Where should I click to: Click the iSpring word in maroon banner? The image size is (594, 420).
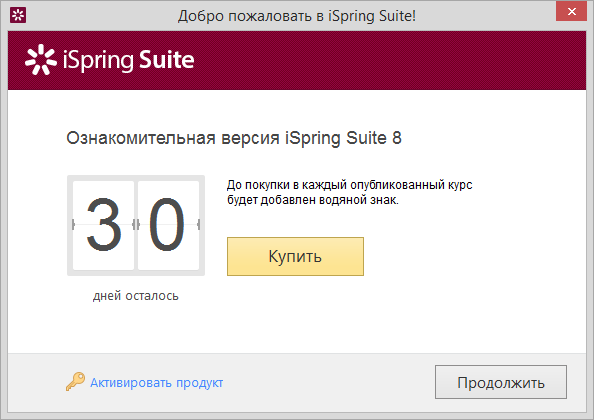point(98,61)
